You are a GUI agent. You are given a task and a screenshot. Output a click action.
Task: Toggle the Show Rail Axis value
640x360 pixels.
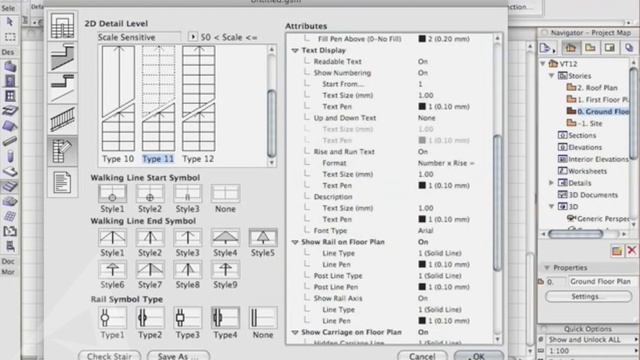pyautogui.click(x=422, y=298)
